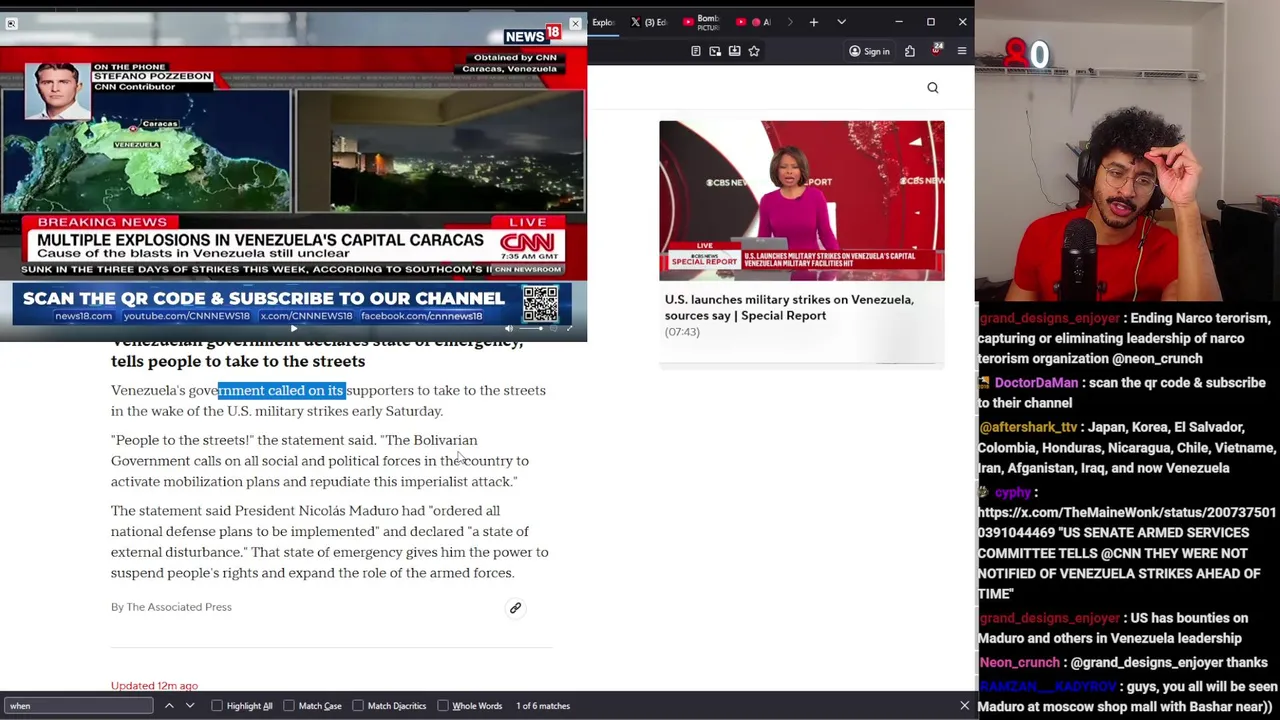Image resolution: width=1280 pixels, height=720 pixels.
Task: Minimize the browser window
Action: pyautogui.click(x=898, y=22)
